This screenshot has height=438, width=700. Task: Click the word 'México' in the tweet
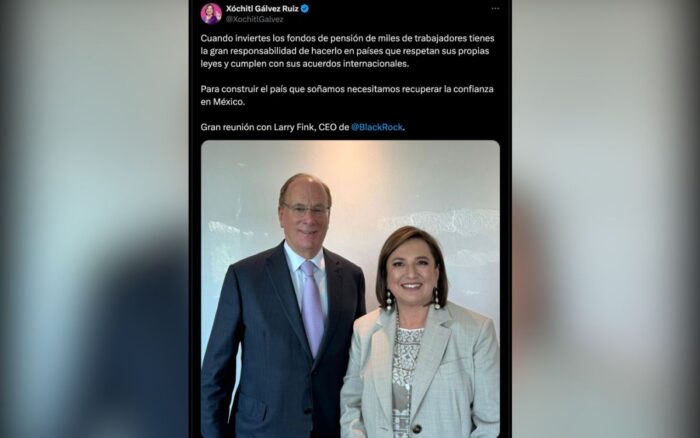pos(228,102)
